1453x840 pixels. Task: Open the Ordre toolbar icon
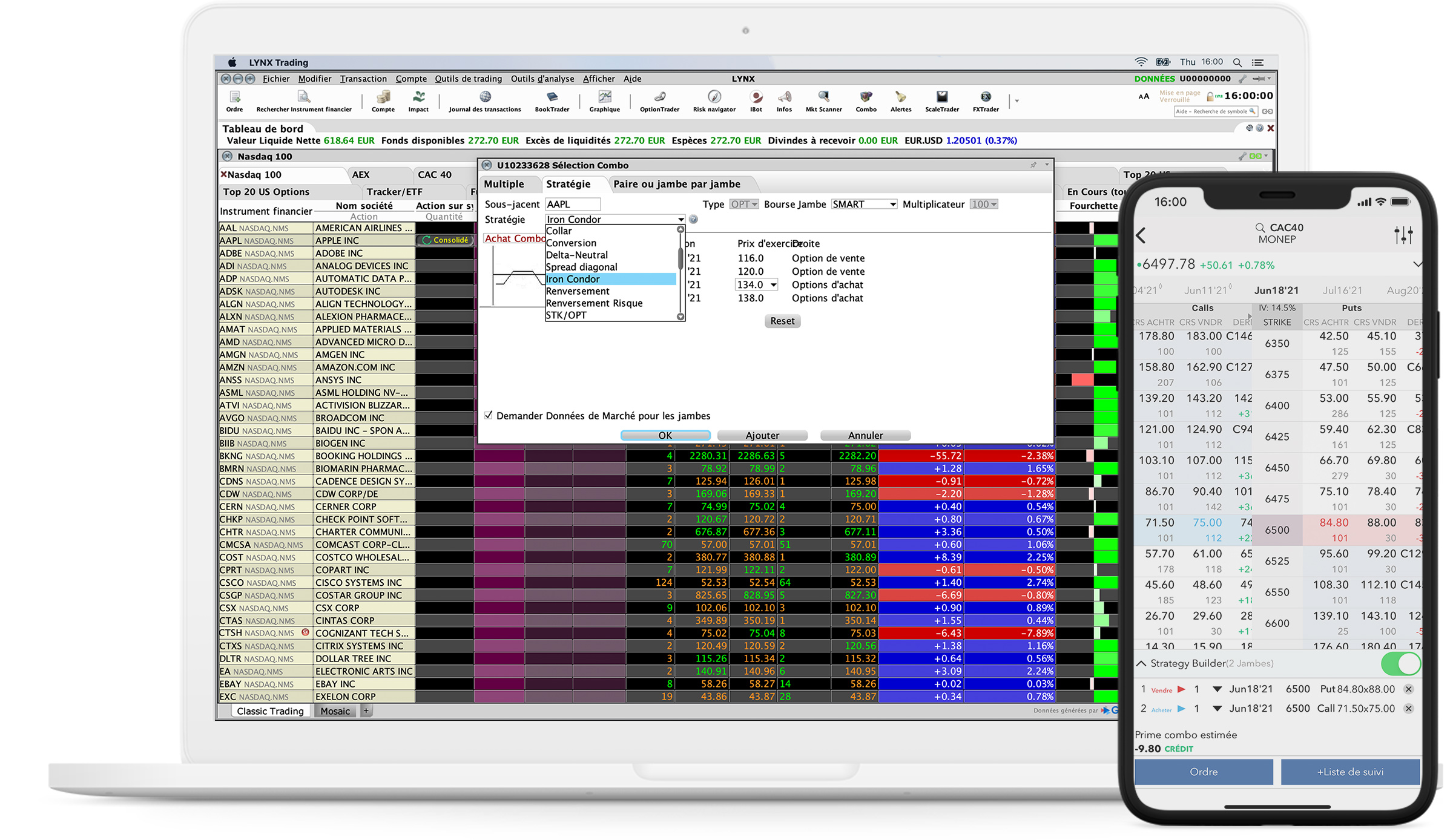coord(234,101)
